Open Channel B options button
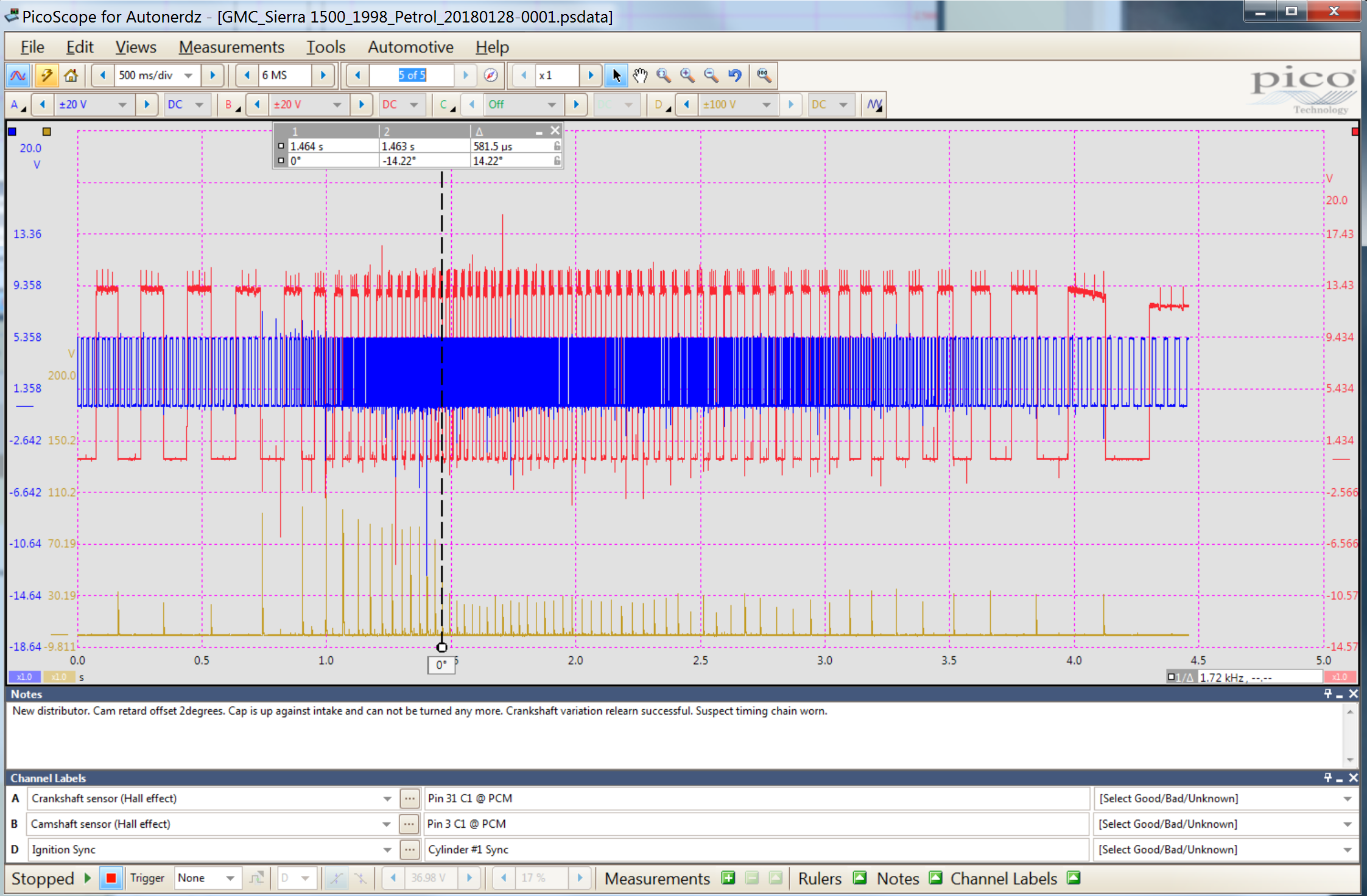 click(x=232, y=105)
